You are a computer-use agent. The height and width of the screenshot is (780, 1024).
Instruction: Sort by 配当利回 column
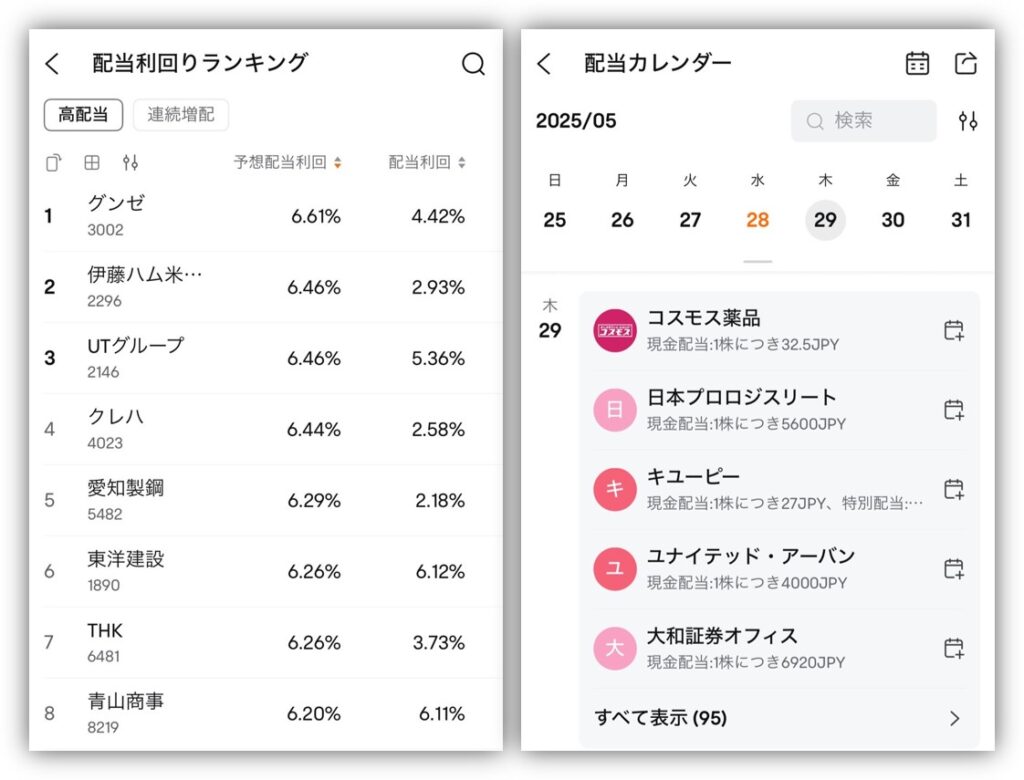pos(427,162)
